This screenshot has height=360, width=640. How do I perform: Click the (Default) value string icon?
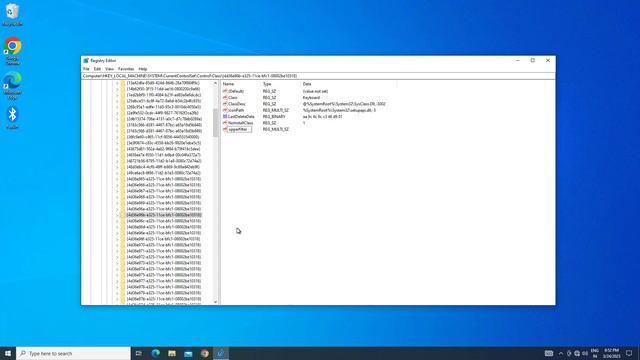click(225, 91)
